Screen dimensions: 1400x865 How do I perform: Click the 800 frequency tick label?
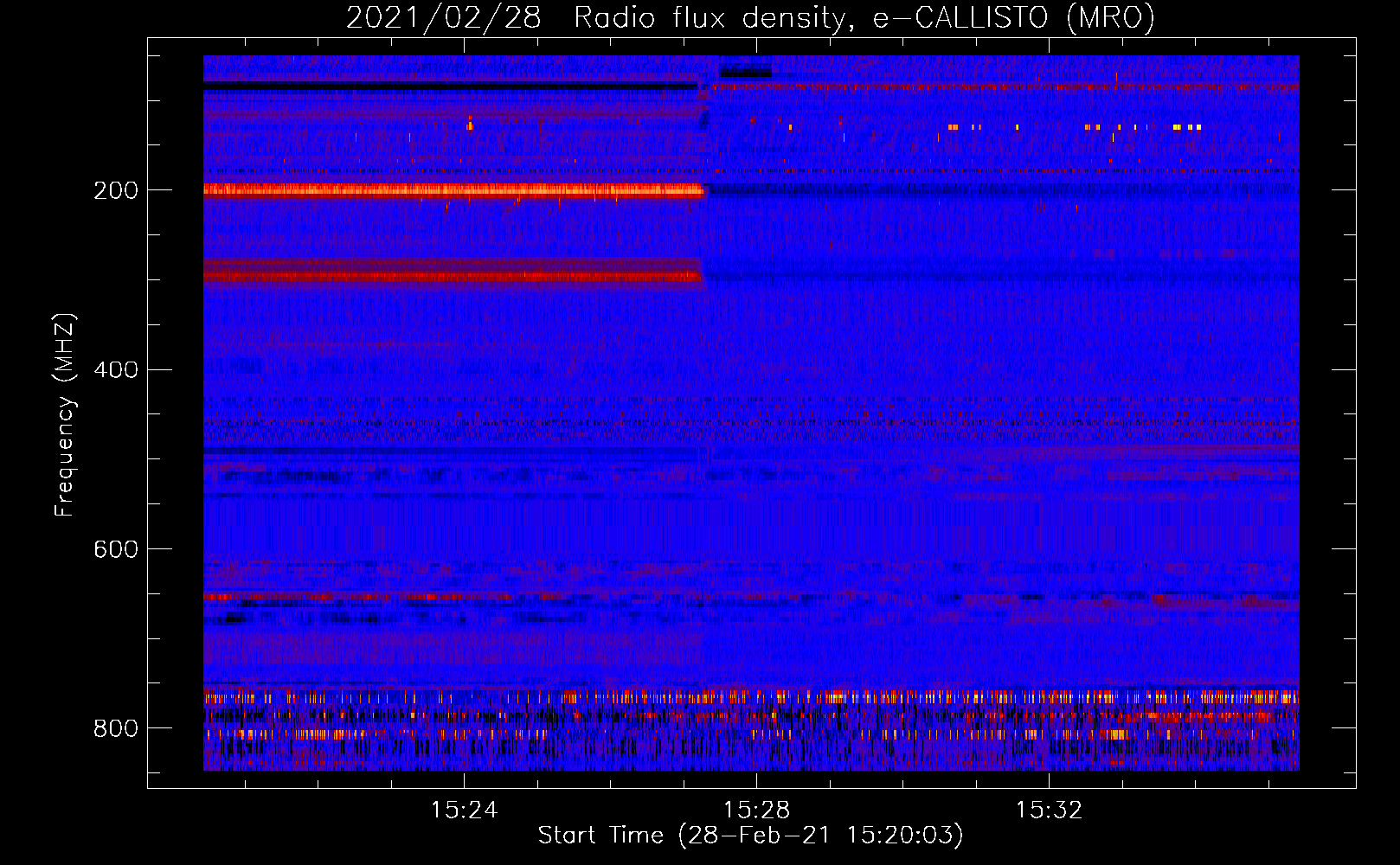pyautogui.click(x=116, y=728)
